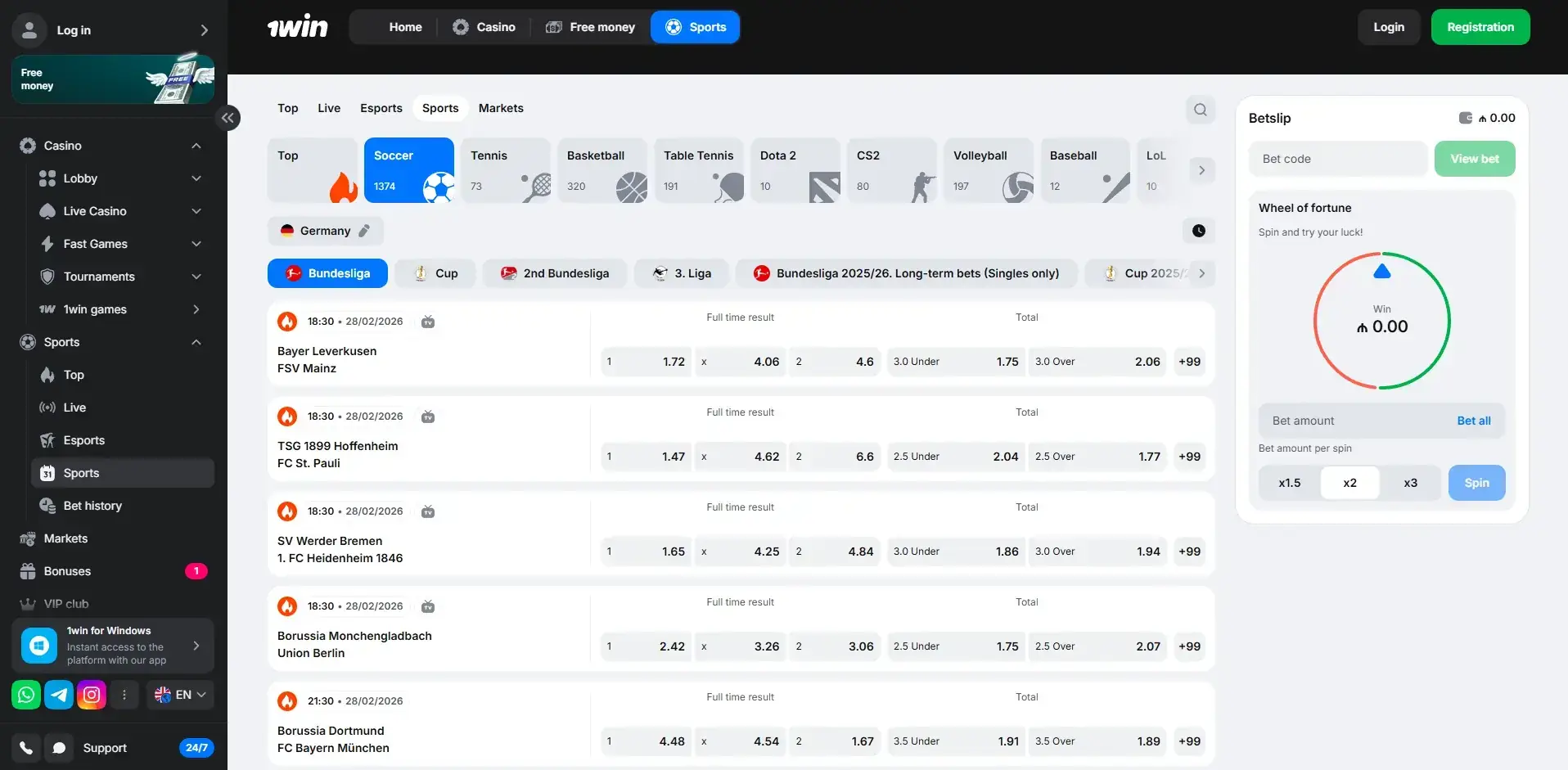Pick 2.5 Under 1.75 Monchengladbach match
This screenshot has height=770, width=1568.
[956, 646]
